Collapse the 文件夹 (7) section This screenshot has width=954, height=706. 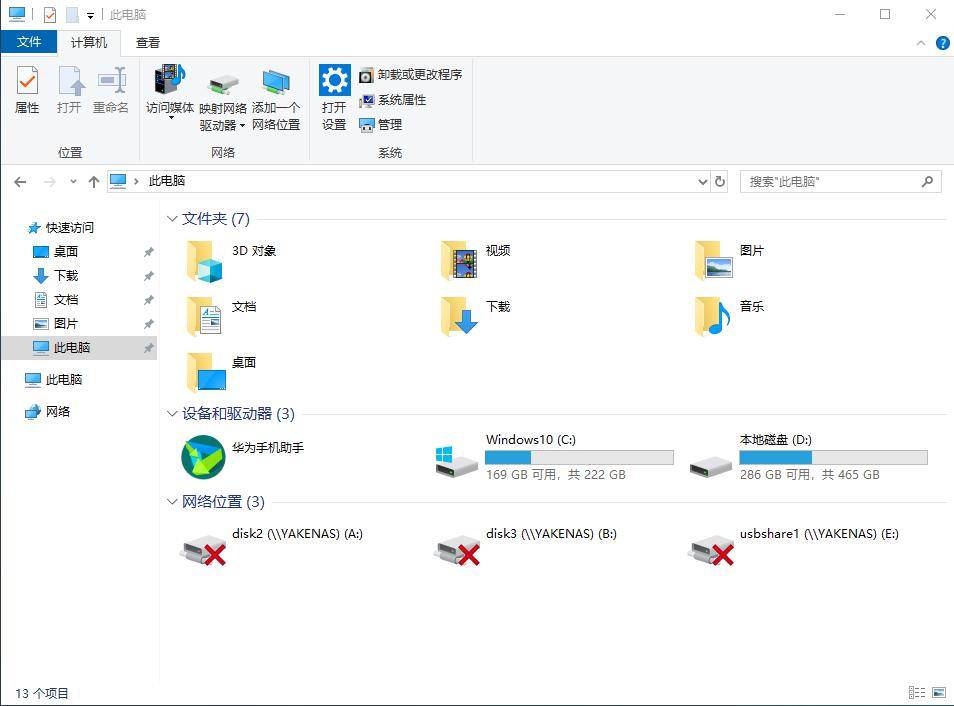pos(172,218)
